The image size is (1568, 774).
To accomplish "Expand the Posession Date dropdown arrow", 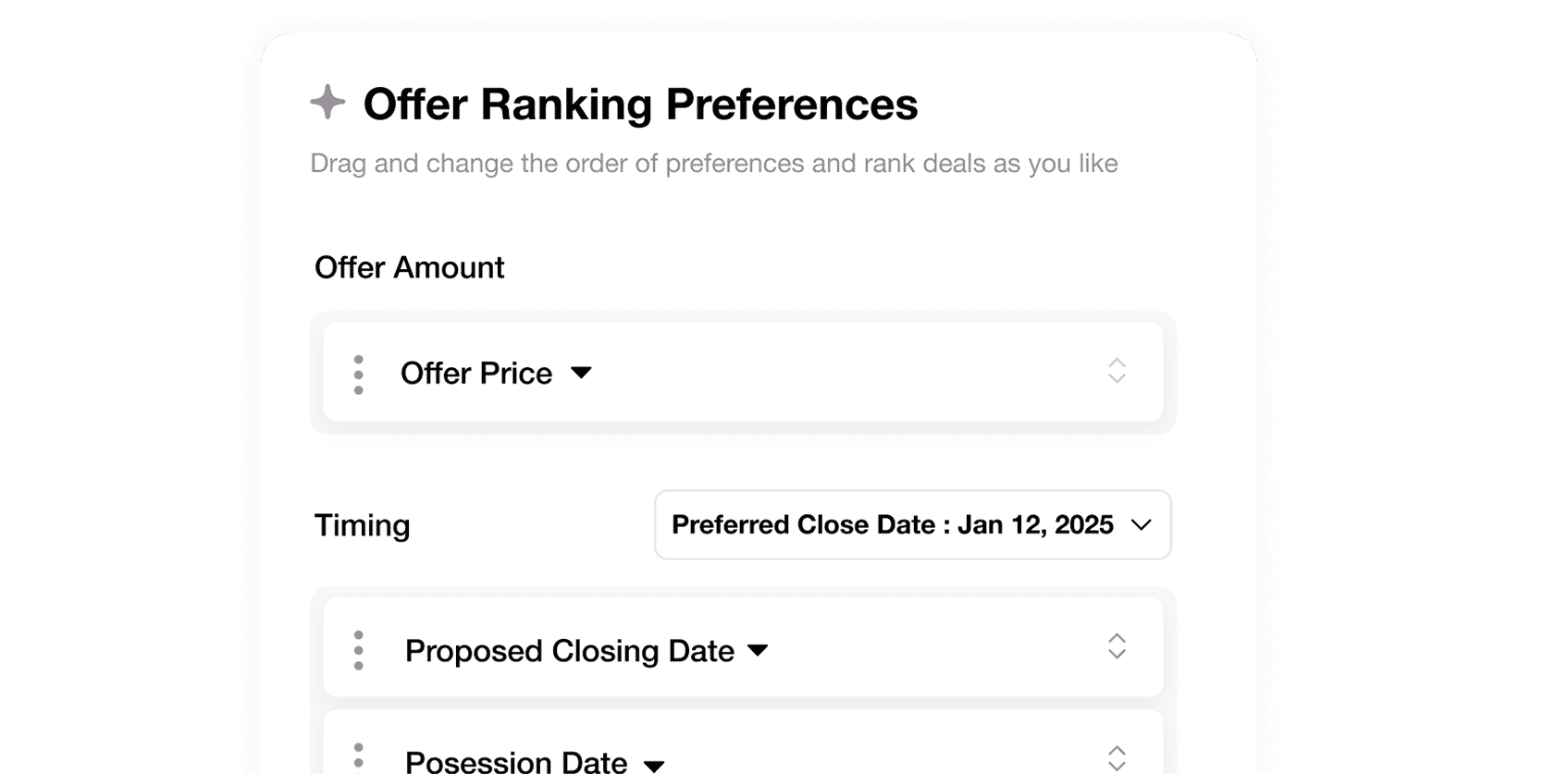I will point(654,766).
